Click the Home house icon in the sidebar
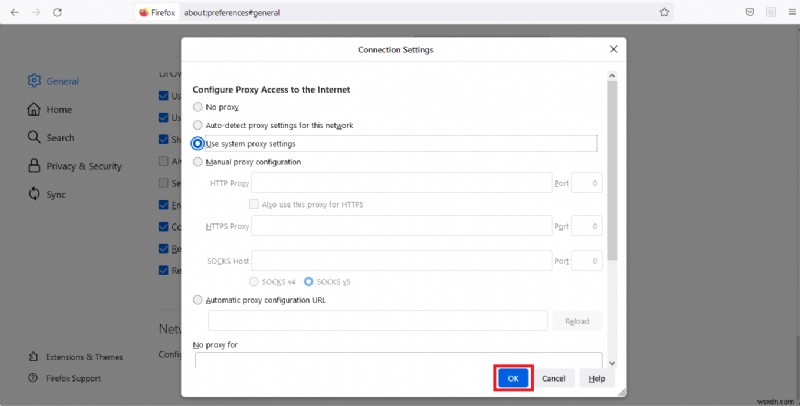 click(34, 109)
